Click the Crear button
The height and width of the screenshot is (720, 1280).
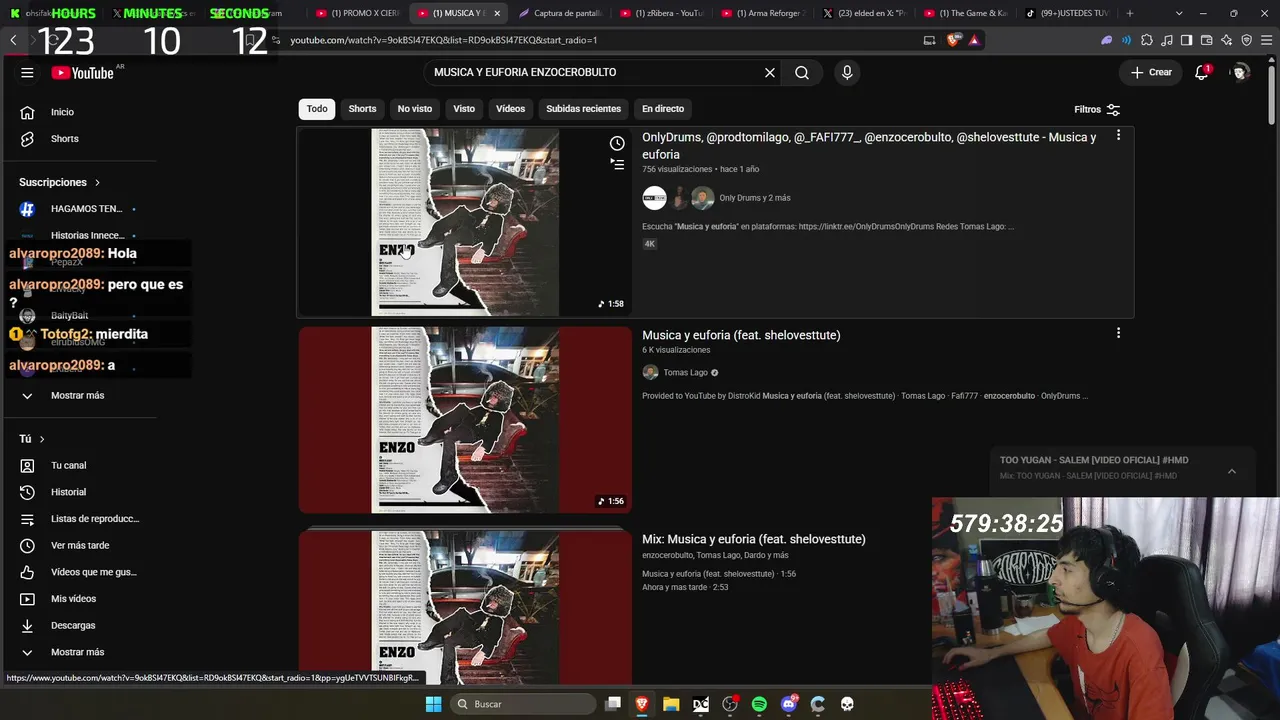coord(1151,73)
